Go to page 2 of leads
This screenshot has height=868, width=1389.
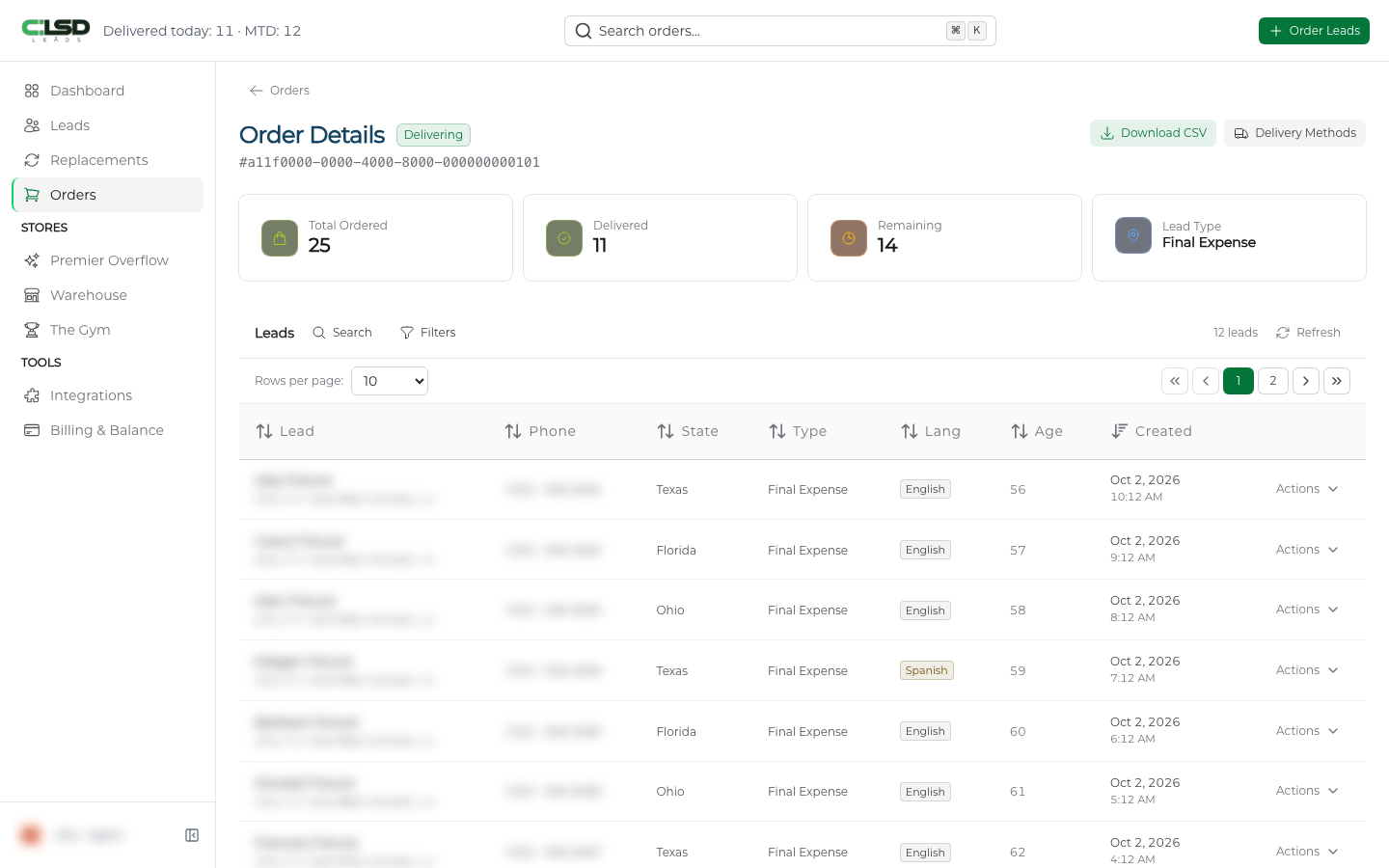click(x=1273, y=381)
